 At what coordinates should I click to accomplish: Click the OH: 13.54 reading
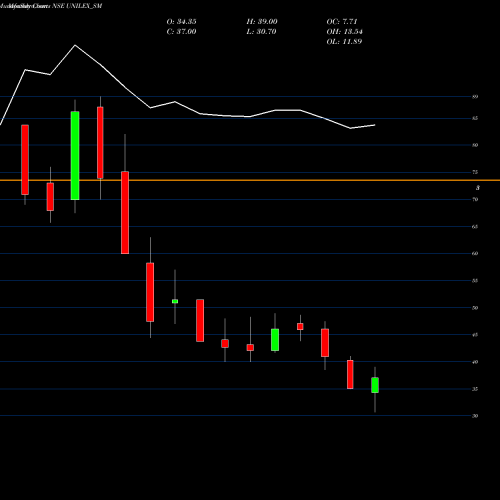[x=344, y=32]
